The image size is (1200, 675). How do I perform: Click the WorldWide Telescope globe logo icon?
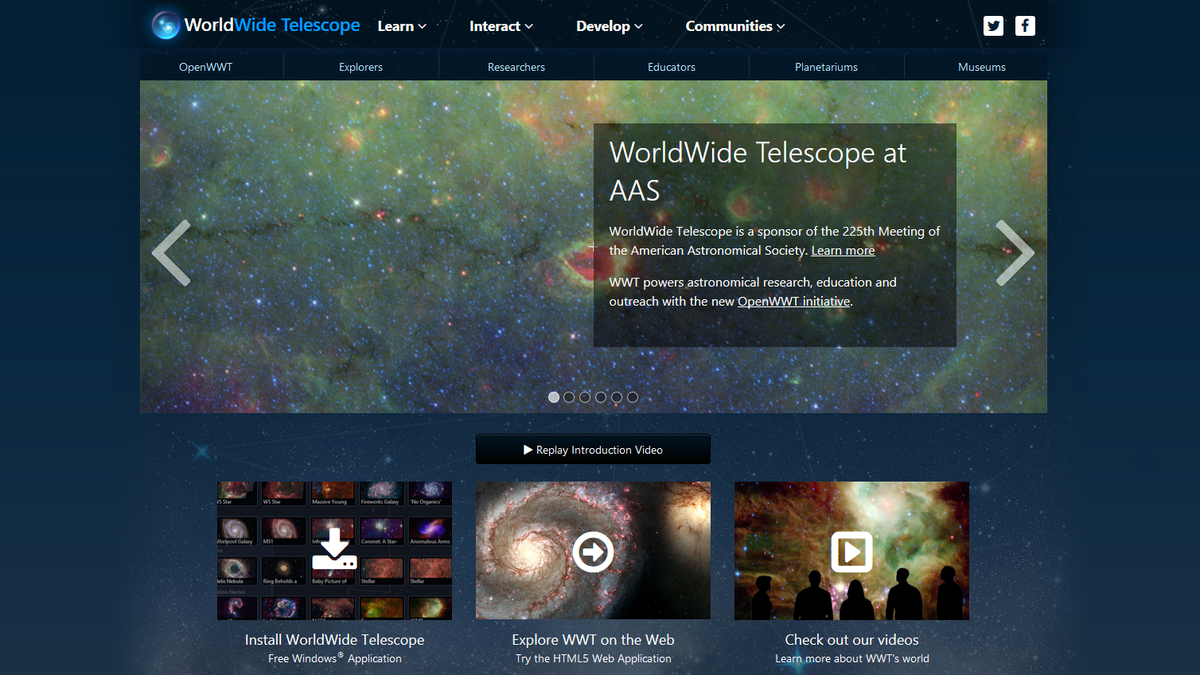(165, 25)
